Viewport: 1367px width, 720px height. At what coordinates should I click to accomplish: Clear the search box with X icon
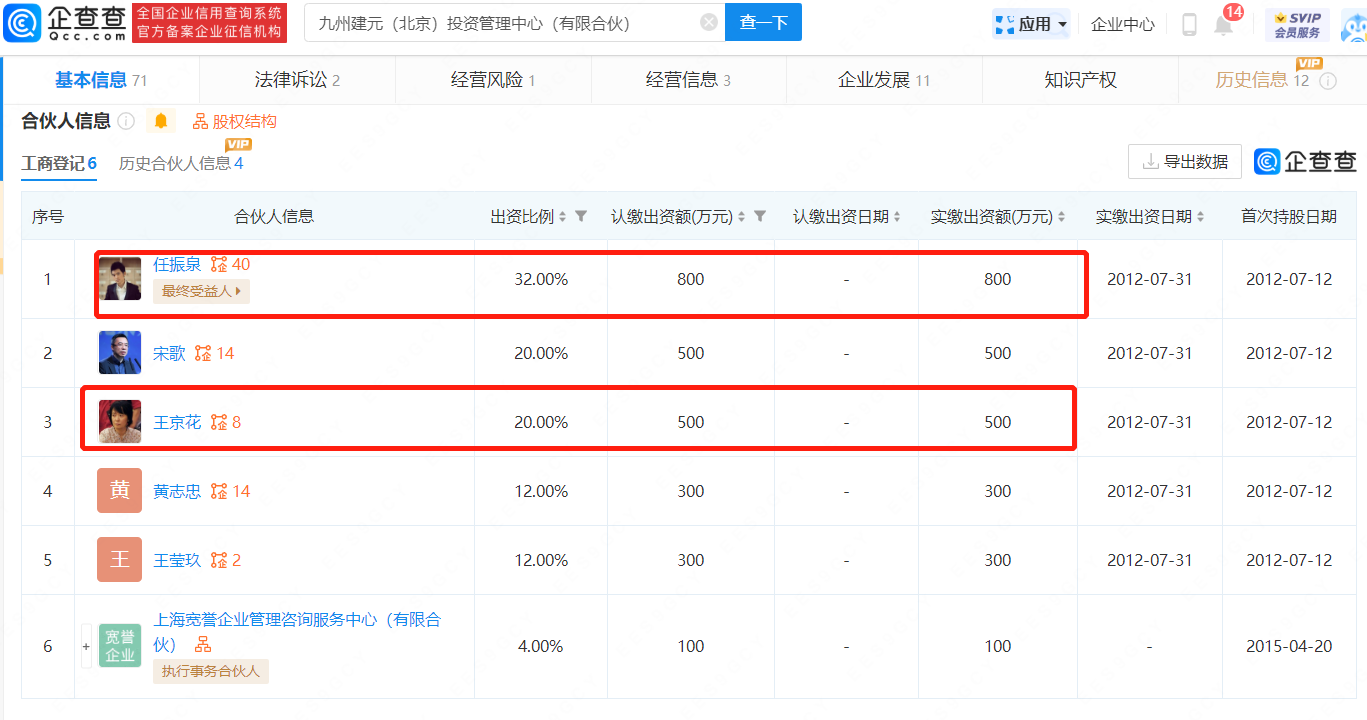(x=709, y=22)
